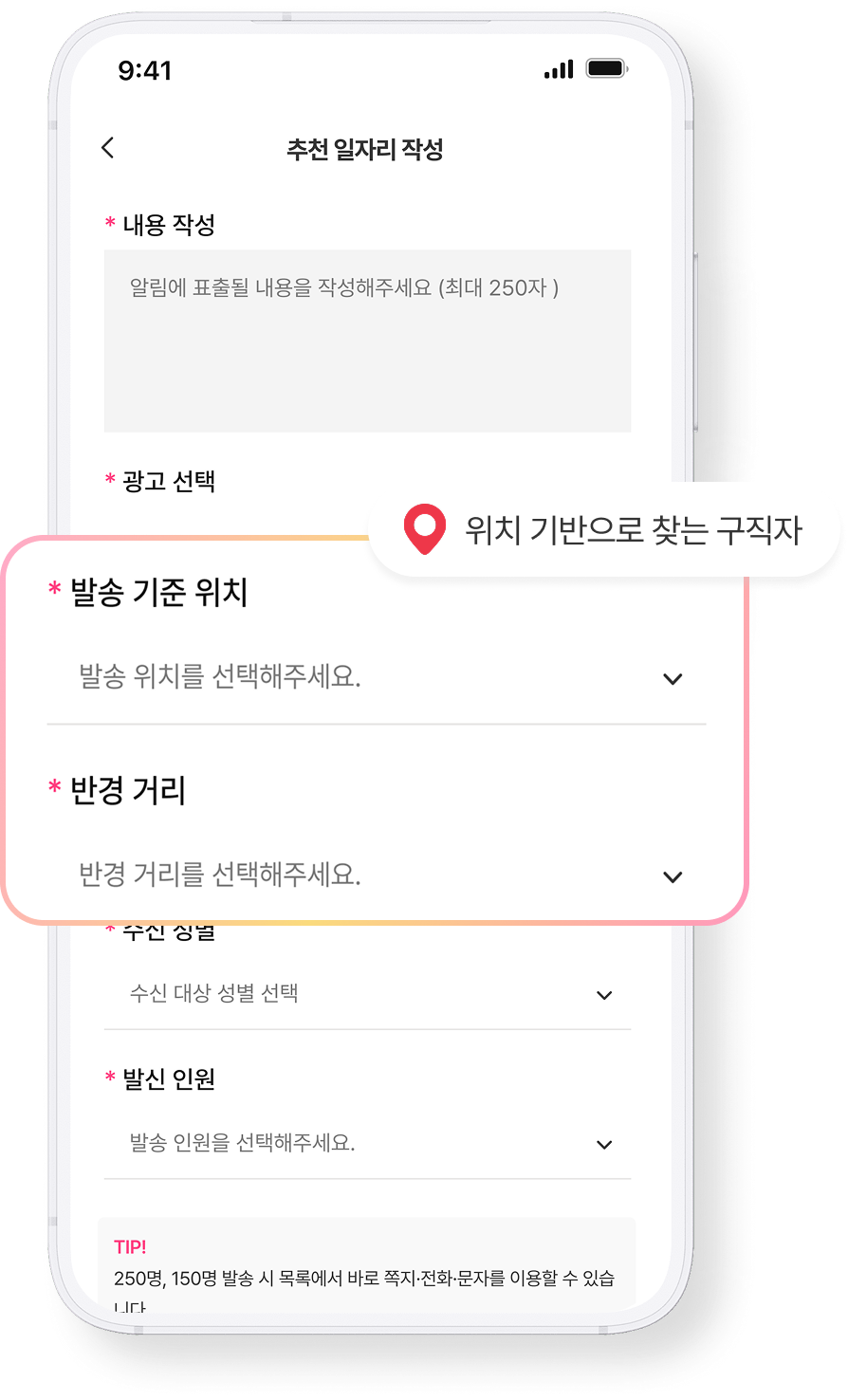848x1400 pixels.
Task: Open the 발송 위치를 선택해주세요 dropdown
Action: tap(377, 678)
